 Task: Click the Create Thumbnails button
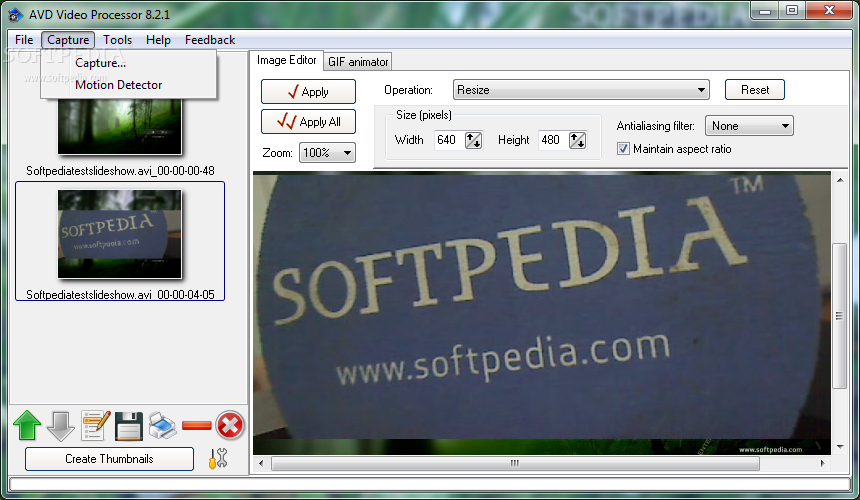pyautogui.click(x=109, y=459)
